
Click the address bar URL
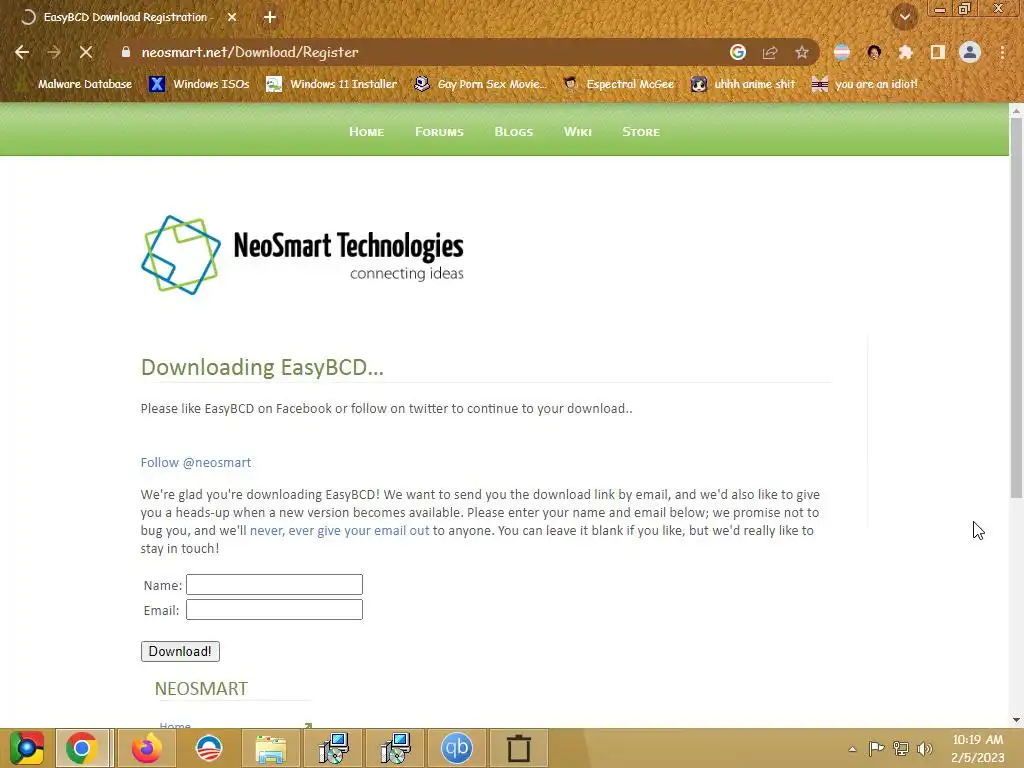[250, 52]
